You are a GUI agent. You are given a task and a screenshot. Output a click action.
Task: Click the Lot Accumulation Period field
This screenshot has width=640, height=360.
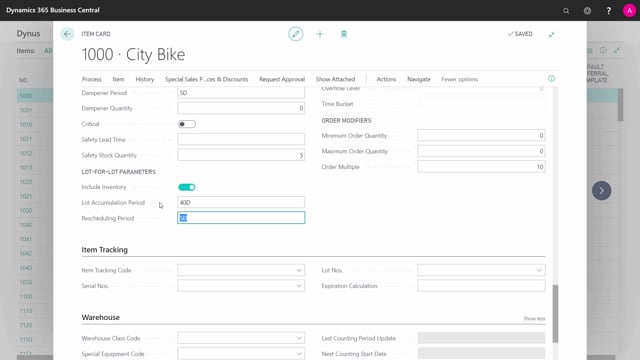241,202
